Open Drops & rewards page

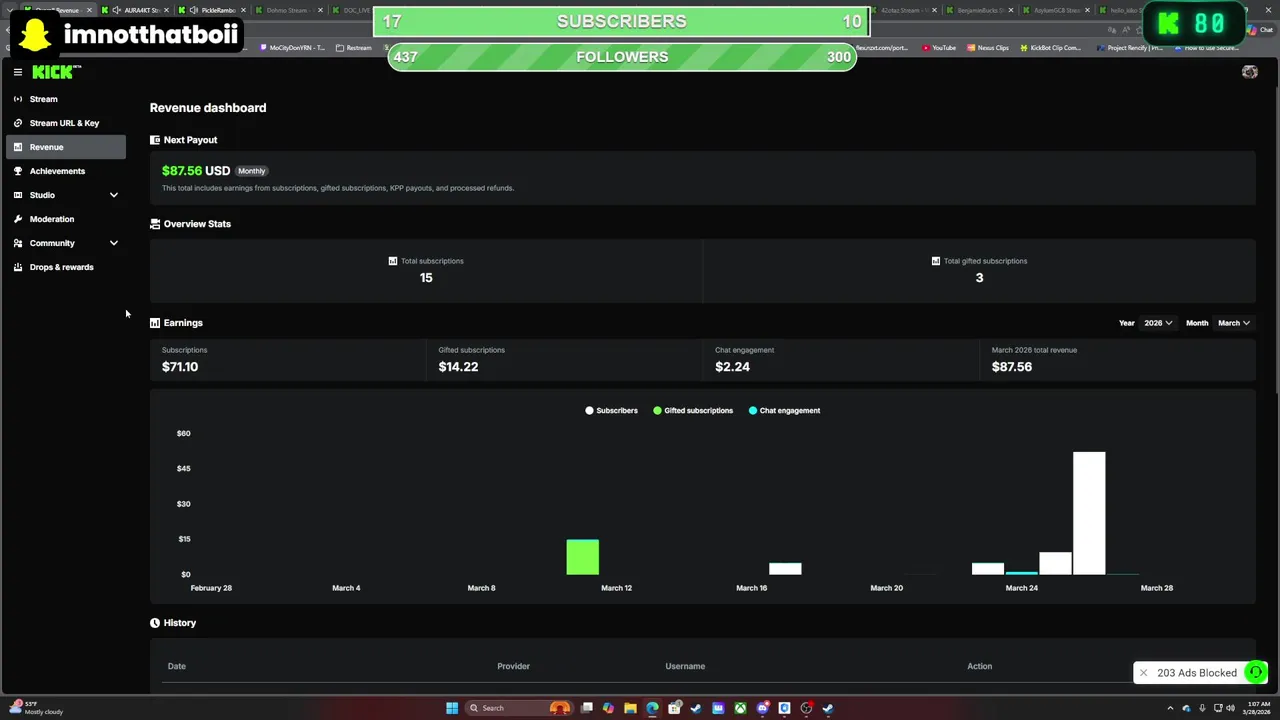click(x=66, y=267)
